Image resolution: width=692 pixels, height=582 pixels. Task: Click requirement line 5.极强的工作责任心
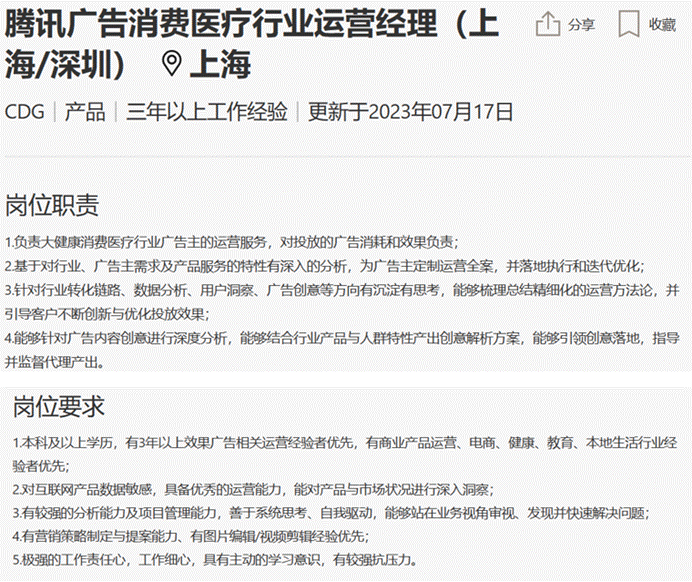click(214, 560)
